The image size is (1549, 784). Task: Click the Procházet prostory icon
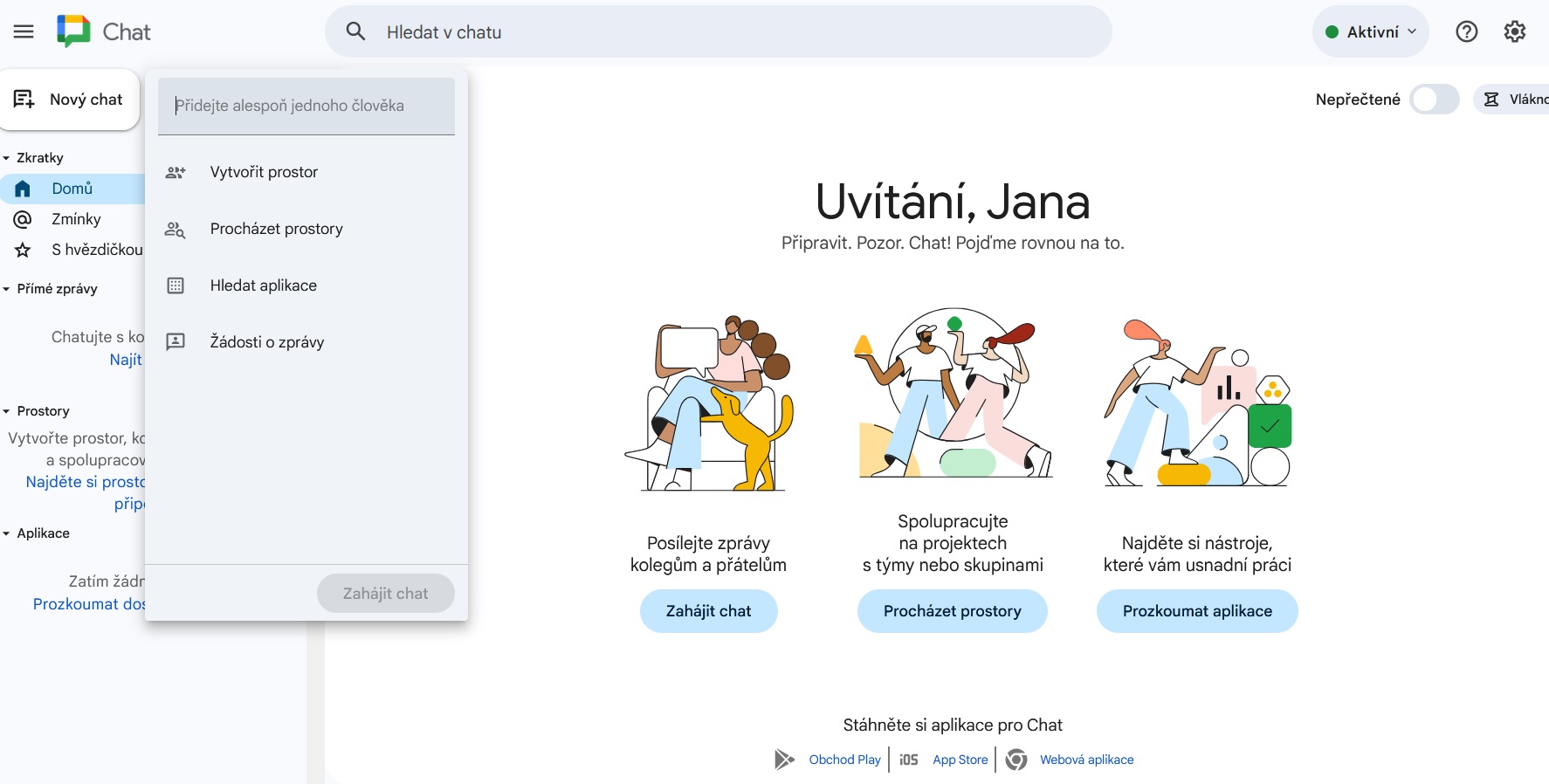coord(176,230)
